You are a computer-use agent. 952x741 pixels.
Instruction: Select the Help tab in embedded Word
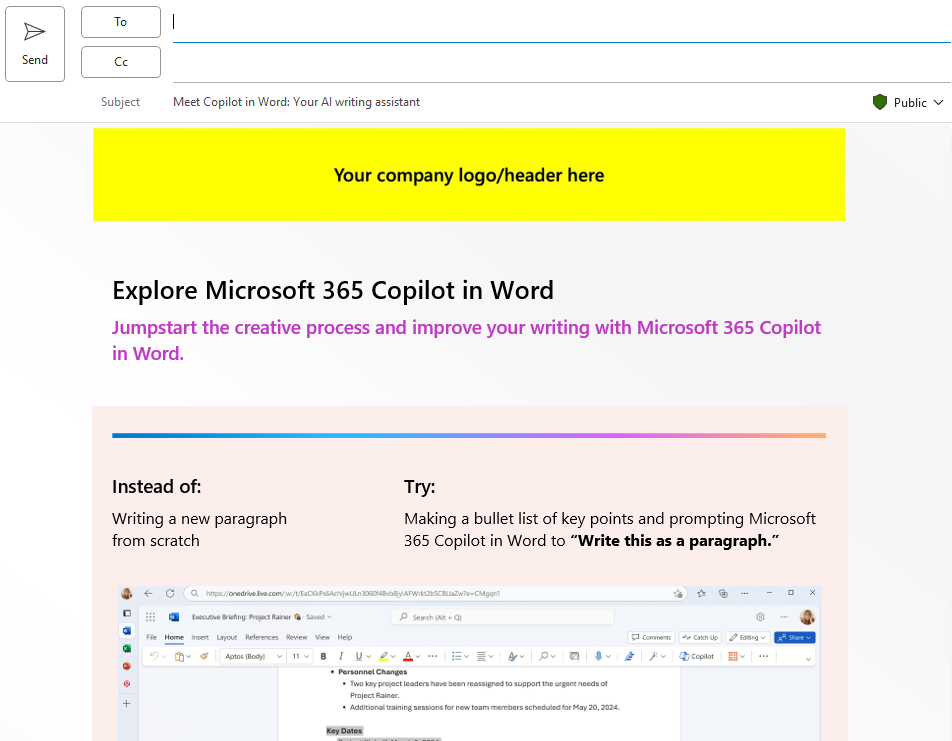345,637
